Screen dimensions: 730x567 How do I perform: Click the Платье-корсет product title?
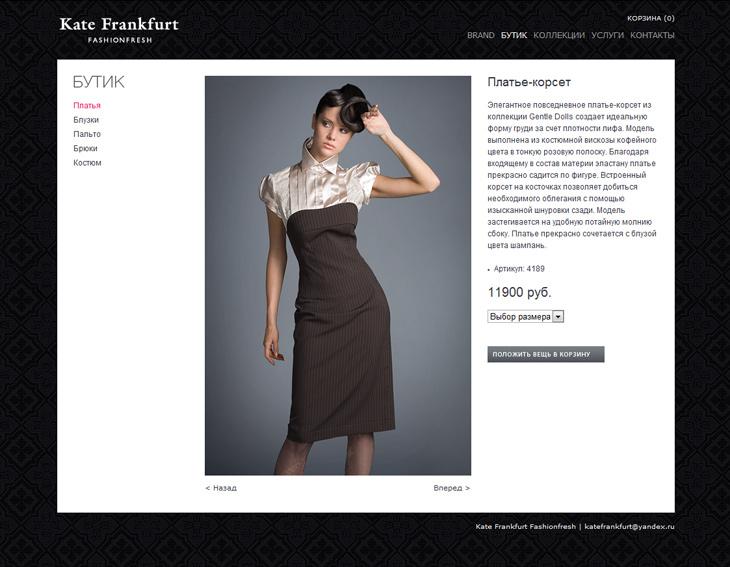pyautogui.click(x=529, y=82)
